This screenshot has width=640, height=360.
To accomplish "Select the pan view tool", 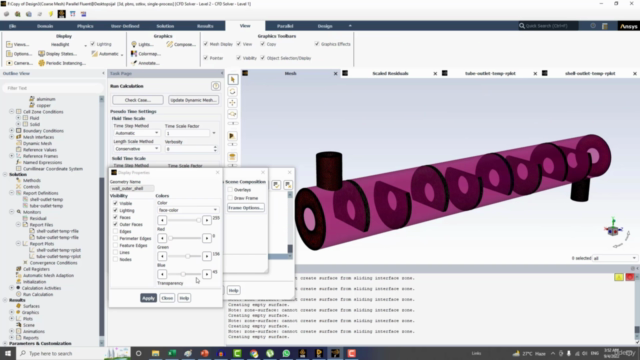I will [232, 102].
